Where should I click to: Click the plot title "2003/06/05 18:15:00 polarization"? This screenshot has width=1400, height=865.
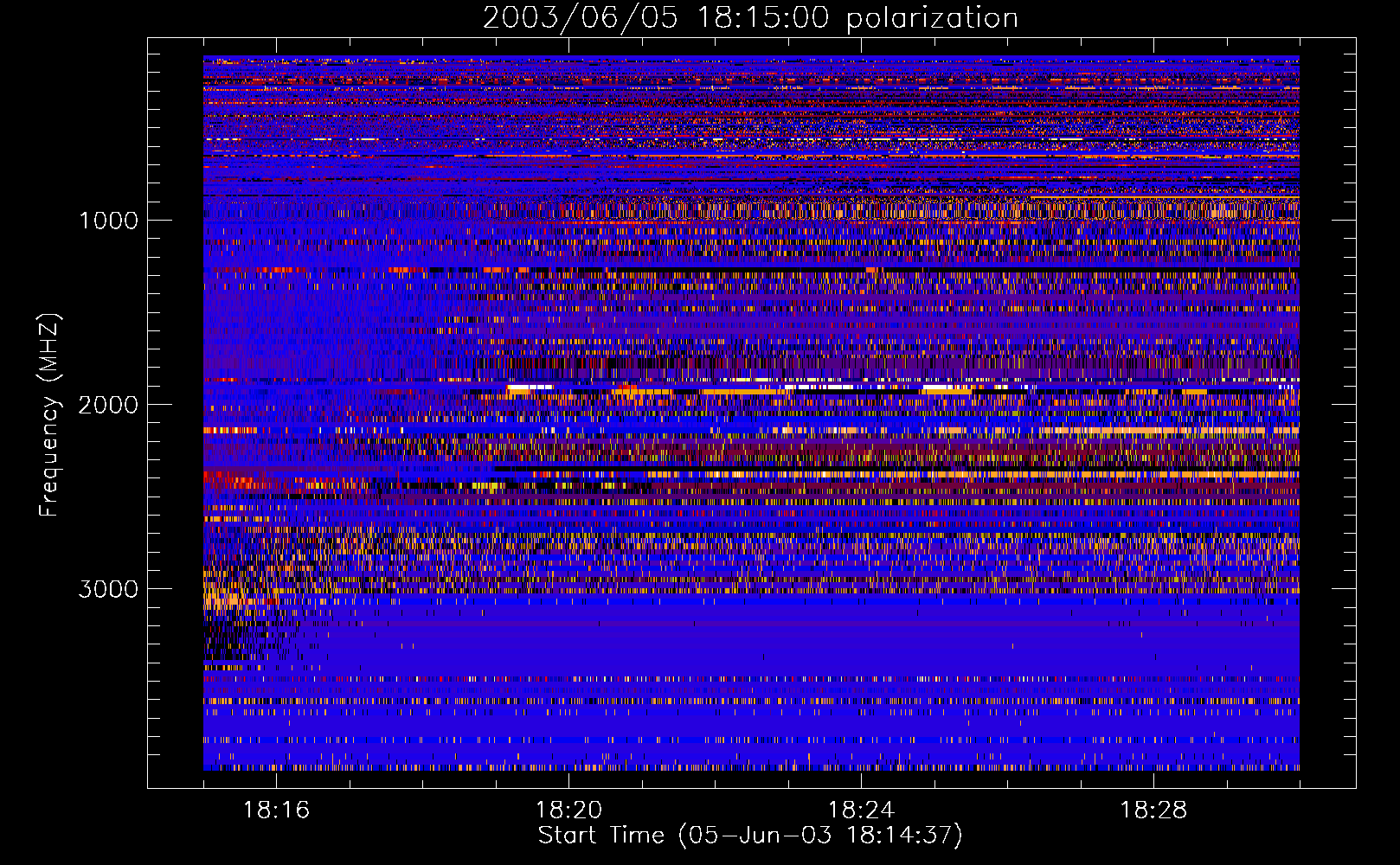(750, 18)
